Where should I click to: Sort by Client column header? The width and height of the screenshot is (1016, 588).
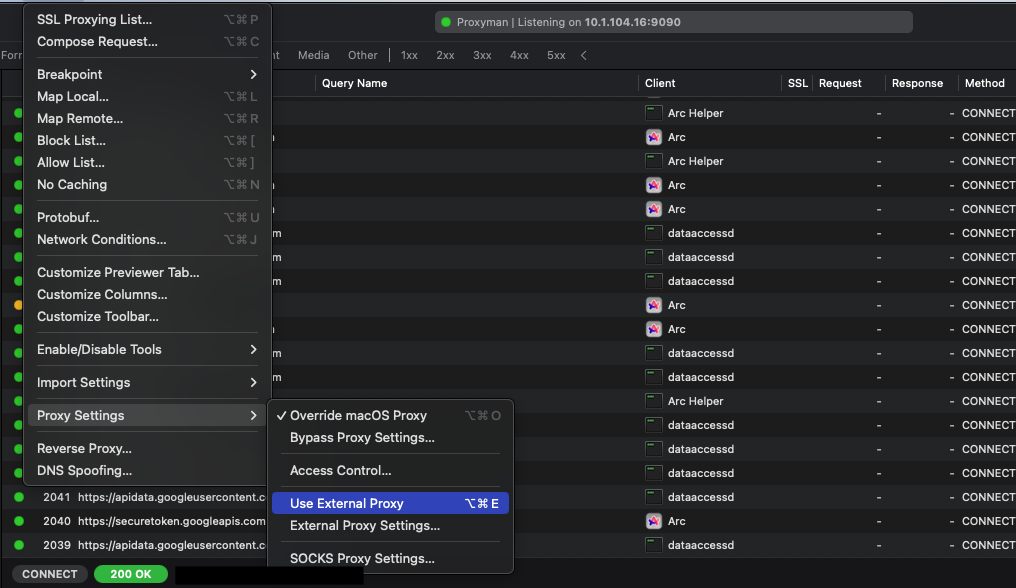point(660,84)
